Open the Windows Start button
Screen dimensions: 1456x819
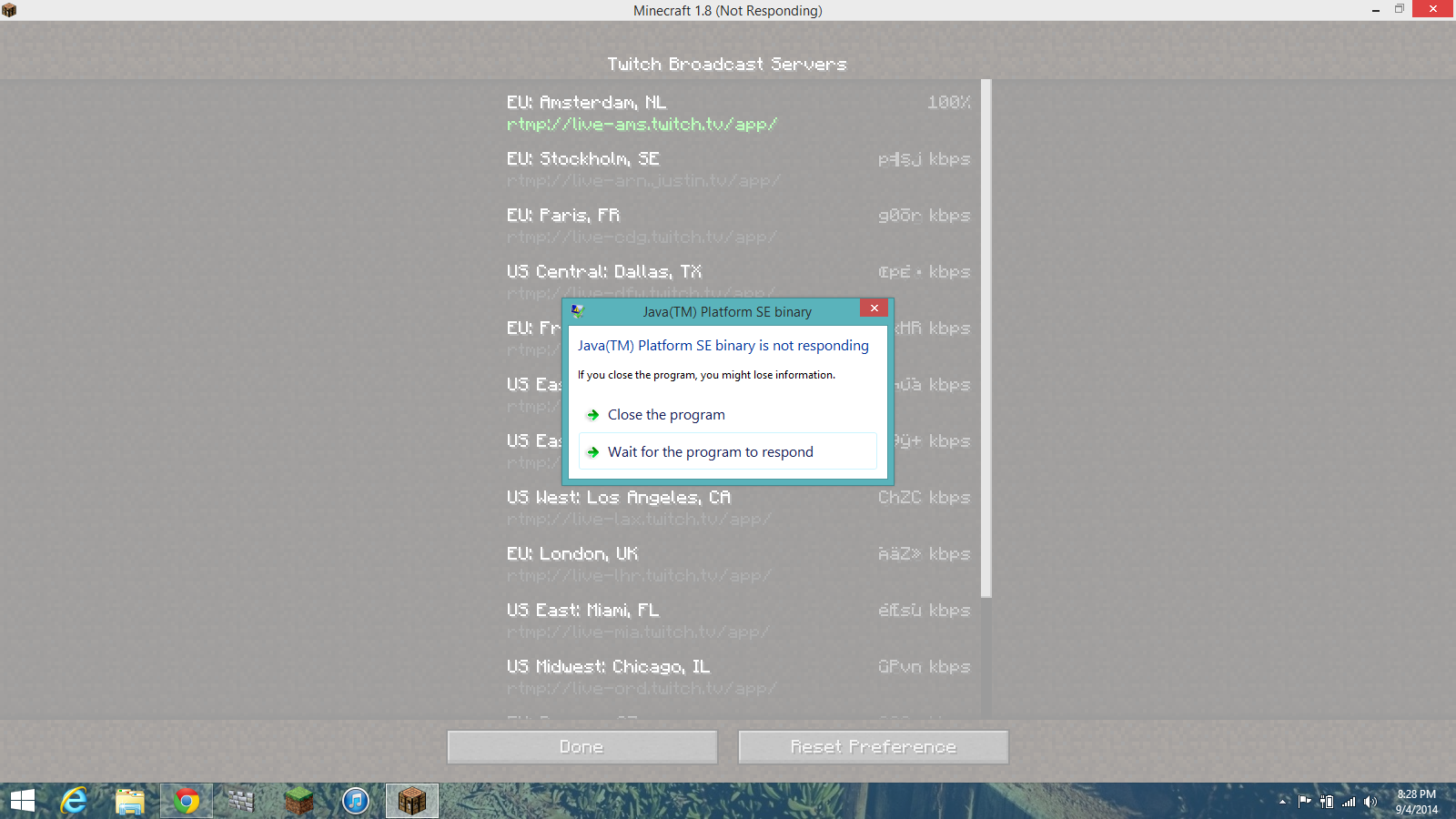pos(23,801)
